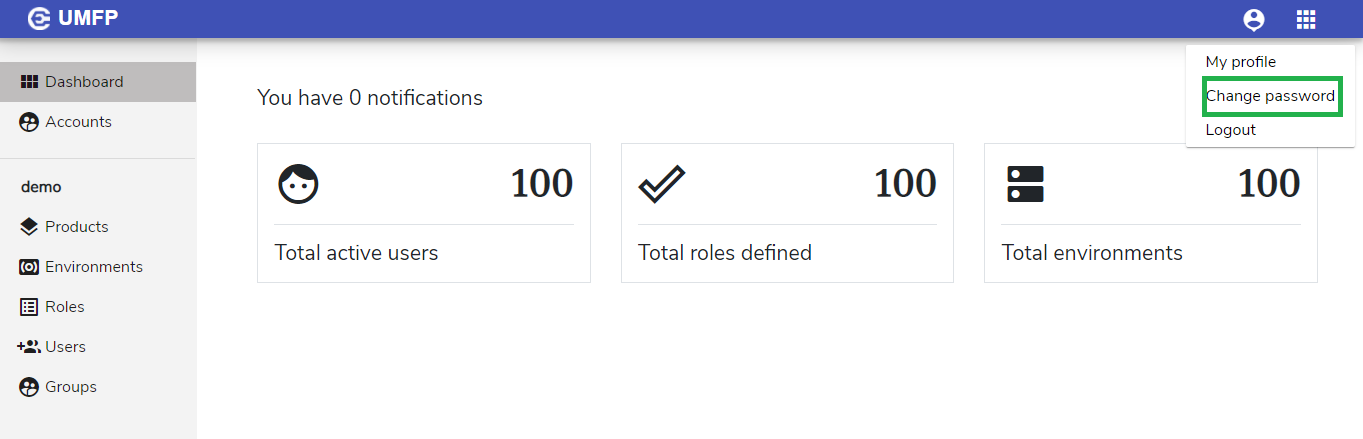Viewport: 1363px width, 439px height.
Task: Open the Total roles defined card
Action: pos(787,213)
